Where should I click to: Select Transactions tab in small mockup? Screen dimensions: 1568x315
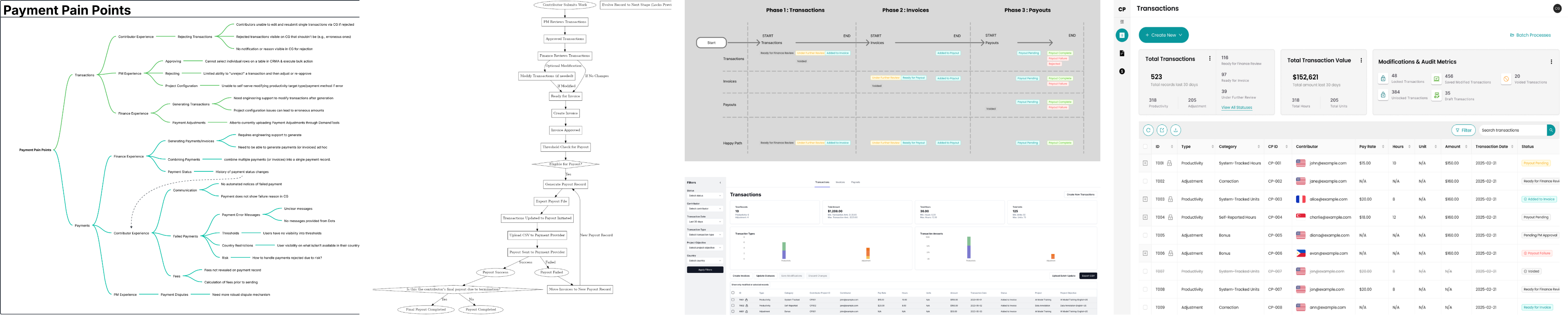point(822,182)
